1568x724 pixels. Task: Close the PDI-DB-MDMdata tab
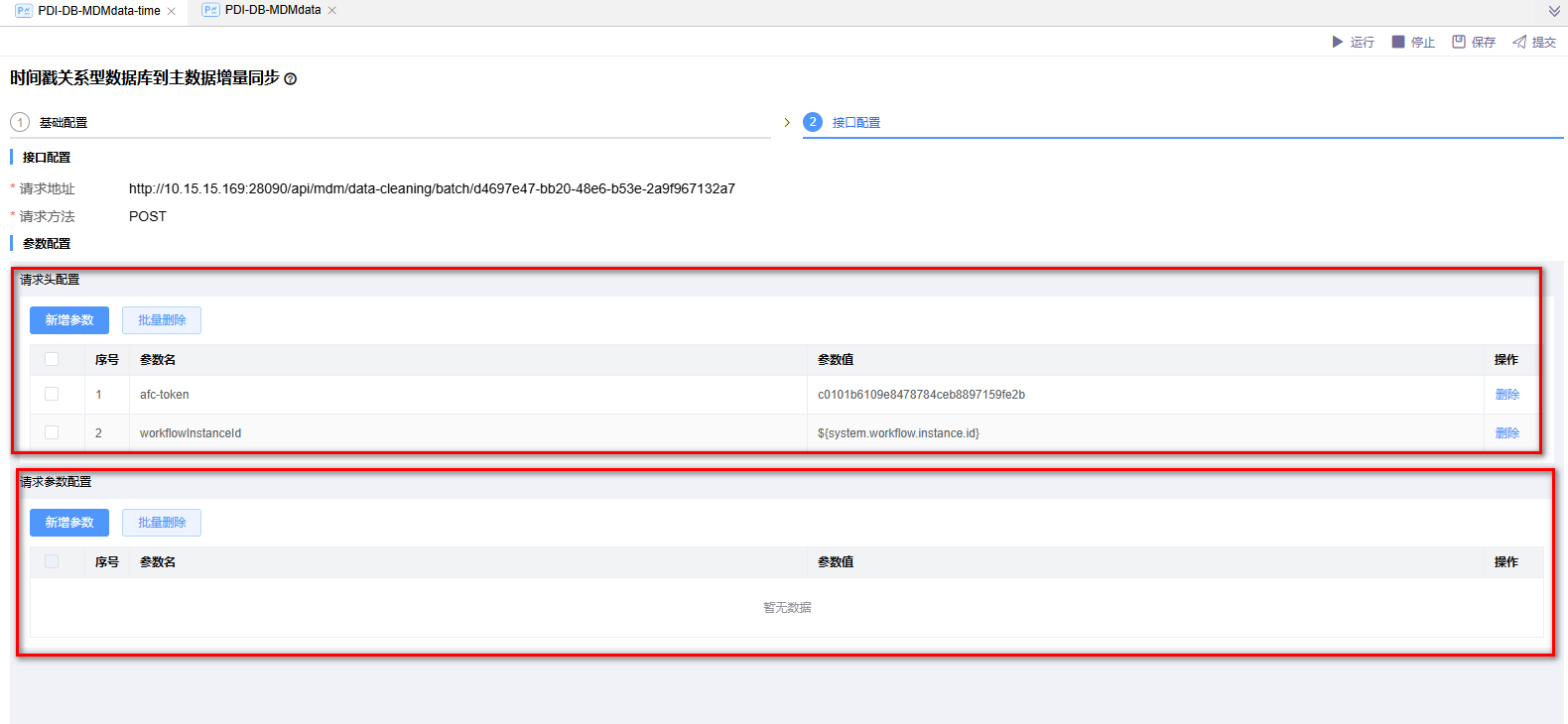click(x=332, y=10)
